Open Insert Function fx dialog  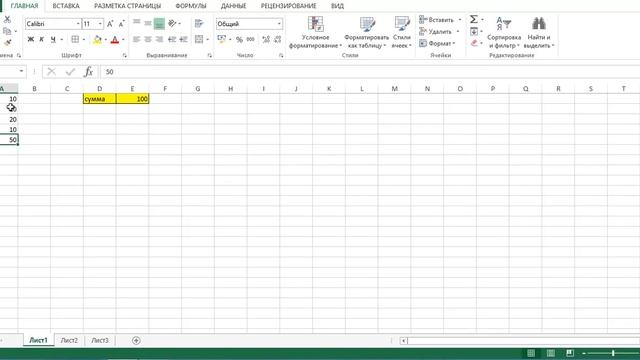[x=88, y=72]
